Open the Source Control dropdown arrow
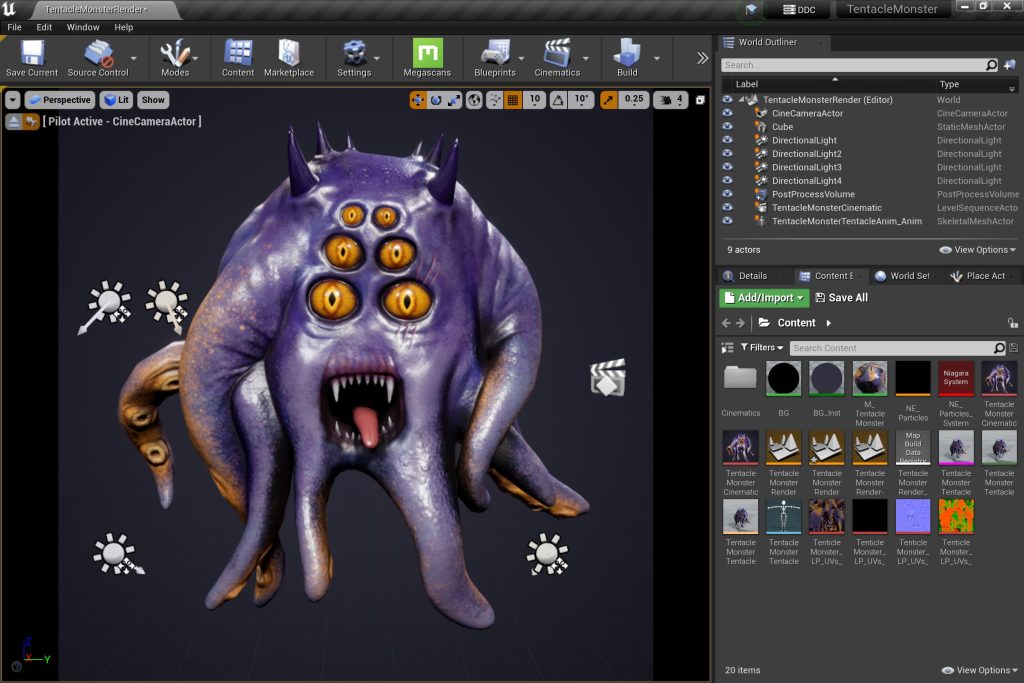Image resolution: width=1024 pixels, height=683 pixels. pyautogui.click(x=134, y=58)
